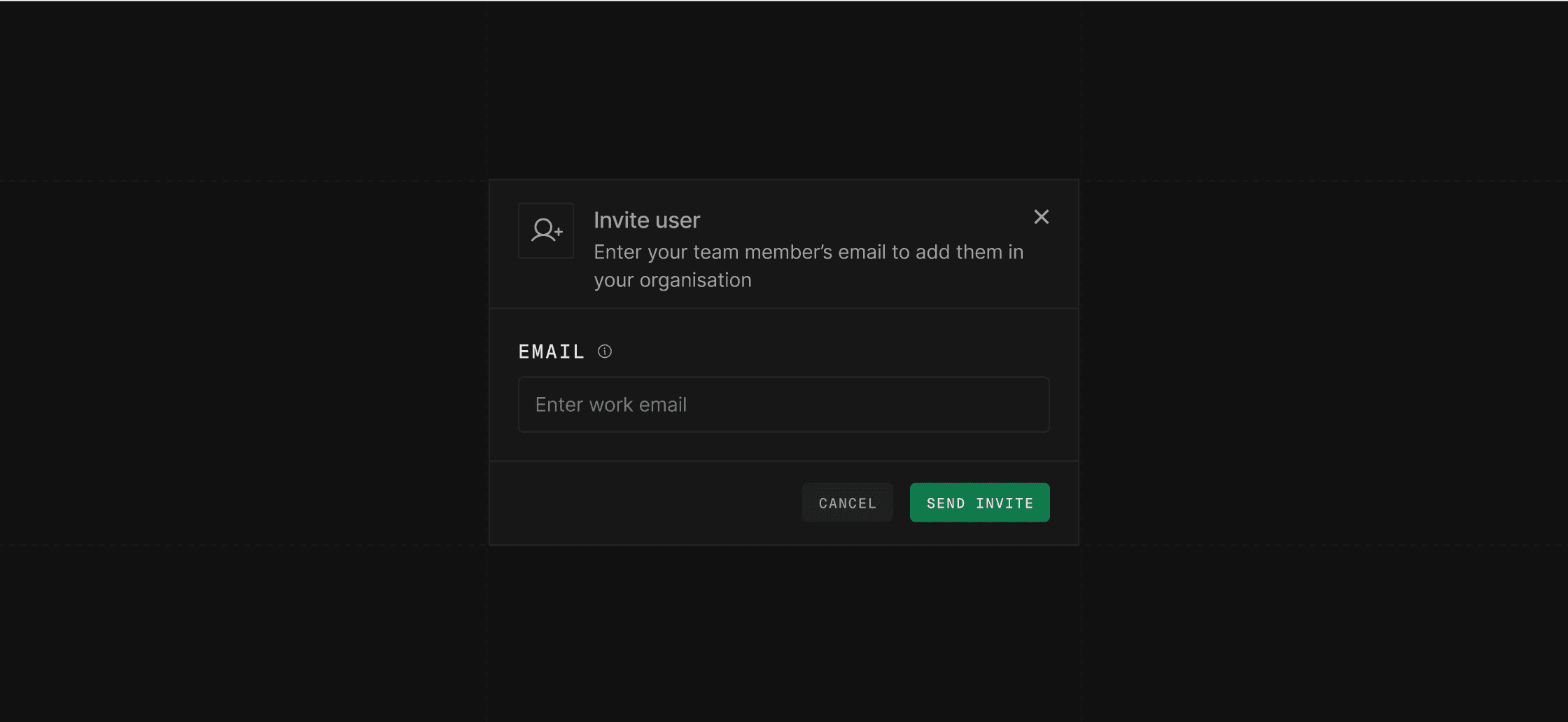Screen dimensions: 1568x722
Task: Click the Invite user heading text
Action: [x=647, y=221]
